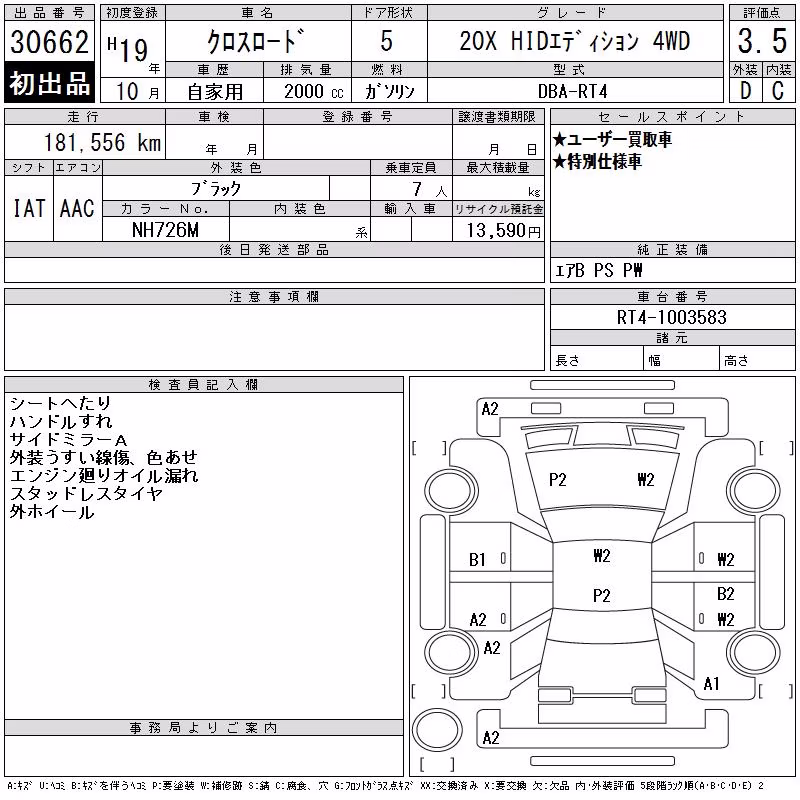Select the inspector note シートへたり
Viewport: 800px width, 800px height.
click(60, 403)
